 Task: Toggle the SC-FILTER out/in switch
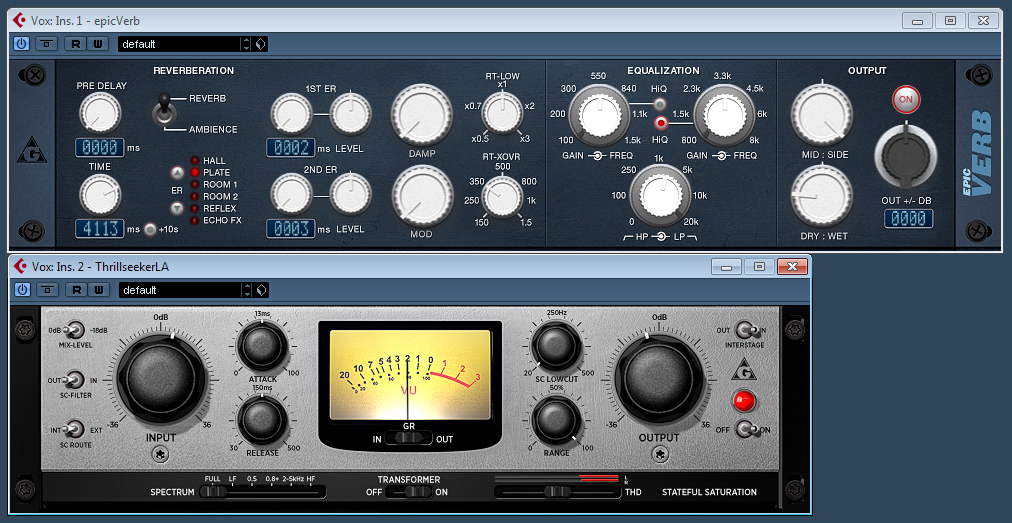pyautogui.click(x=74, y=380)
